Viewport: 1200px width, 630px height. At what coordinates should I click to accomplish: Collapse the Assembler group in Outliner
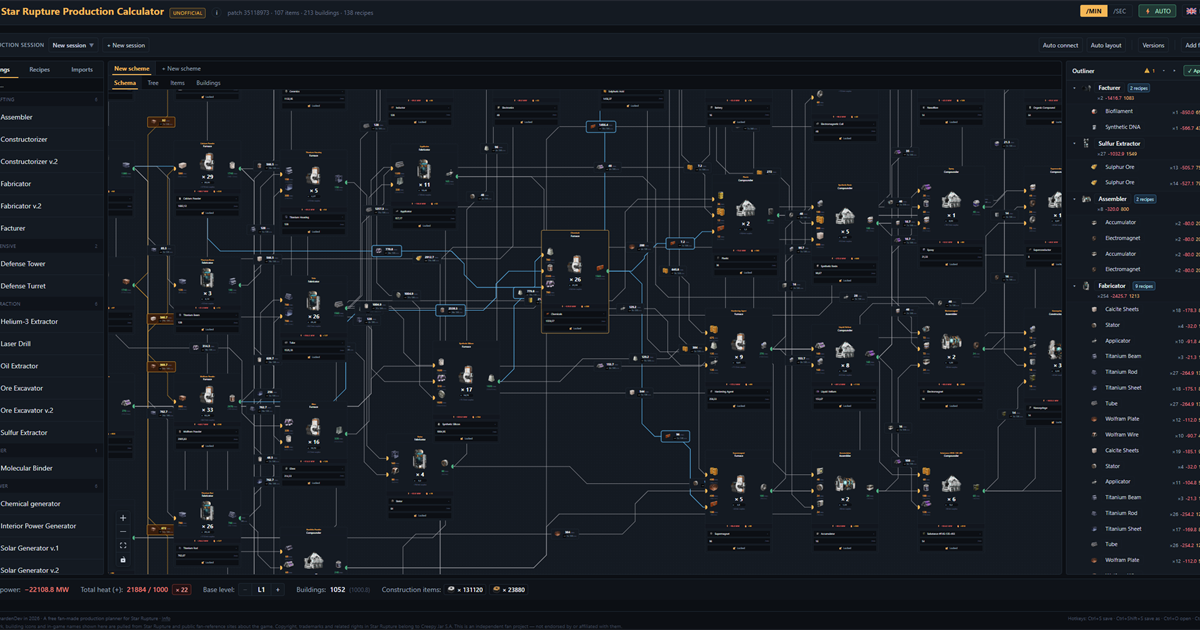(1075, 199)
